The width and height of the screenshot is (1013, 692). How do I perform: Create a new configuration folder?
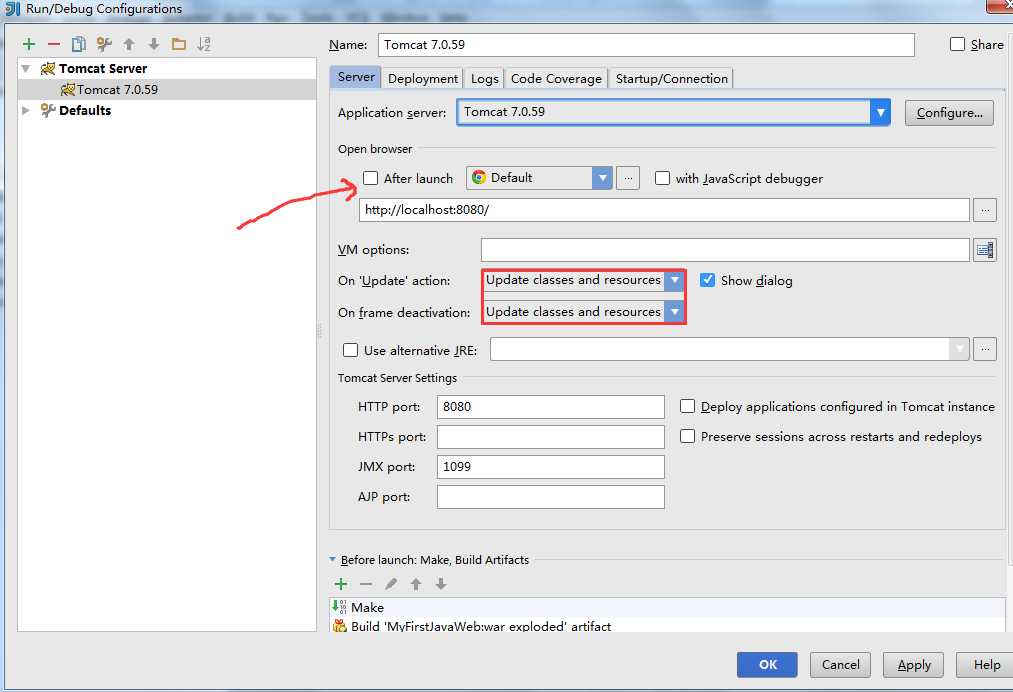pyautogui.click(x=179, y=44)
